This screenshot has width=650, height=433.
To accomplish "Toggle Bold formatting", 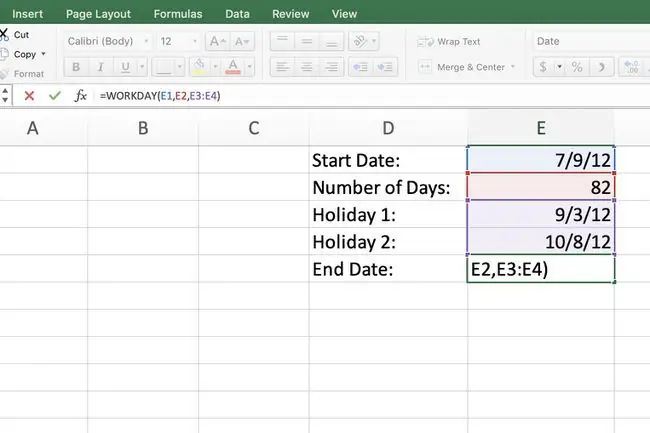I will (x=76, y=67).
